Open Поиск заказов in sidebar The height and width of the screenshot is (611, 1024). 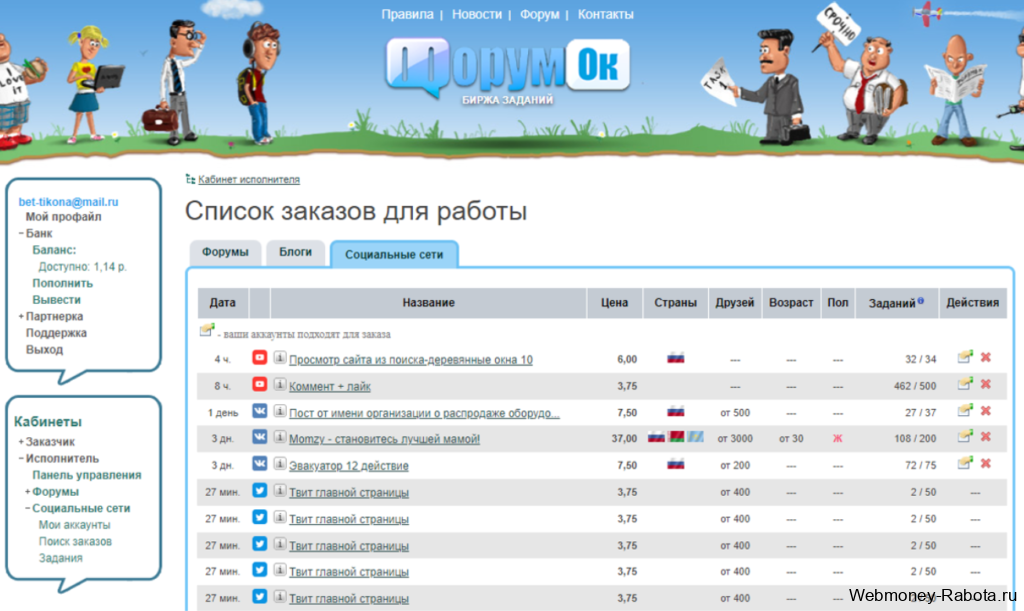pos(75,541)
